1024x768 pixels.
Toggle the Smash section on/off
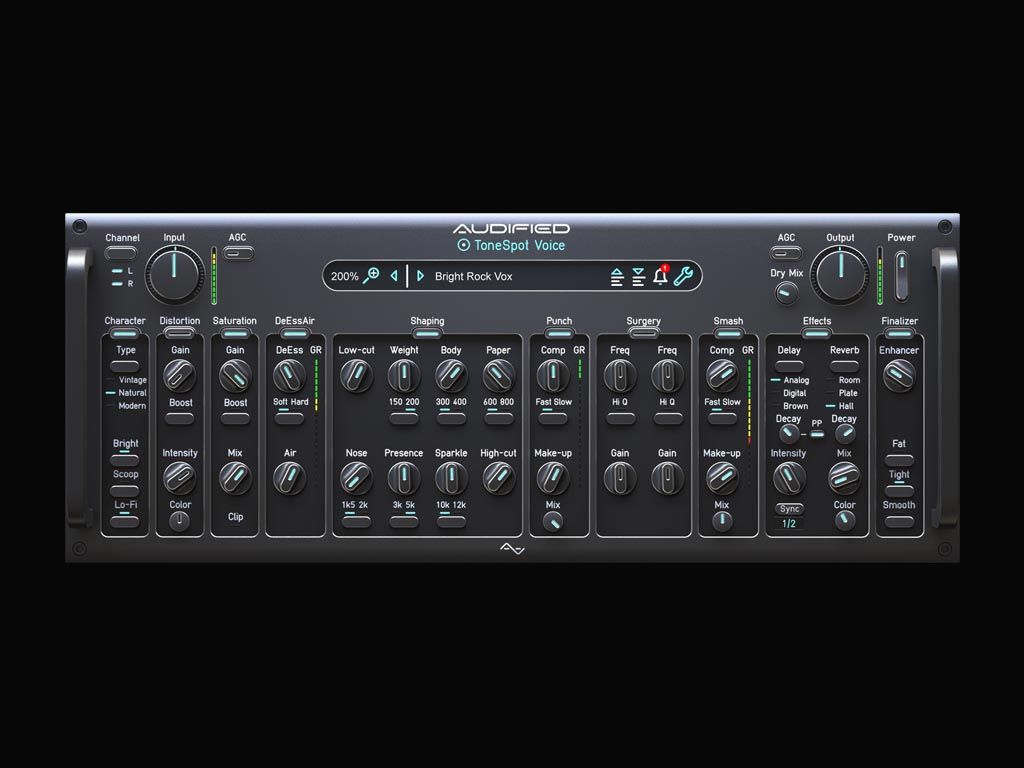[x=728, y=334]
